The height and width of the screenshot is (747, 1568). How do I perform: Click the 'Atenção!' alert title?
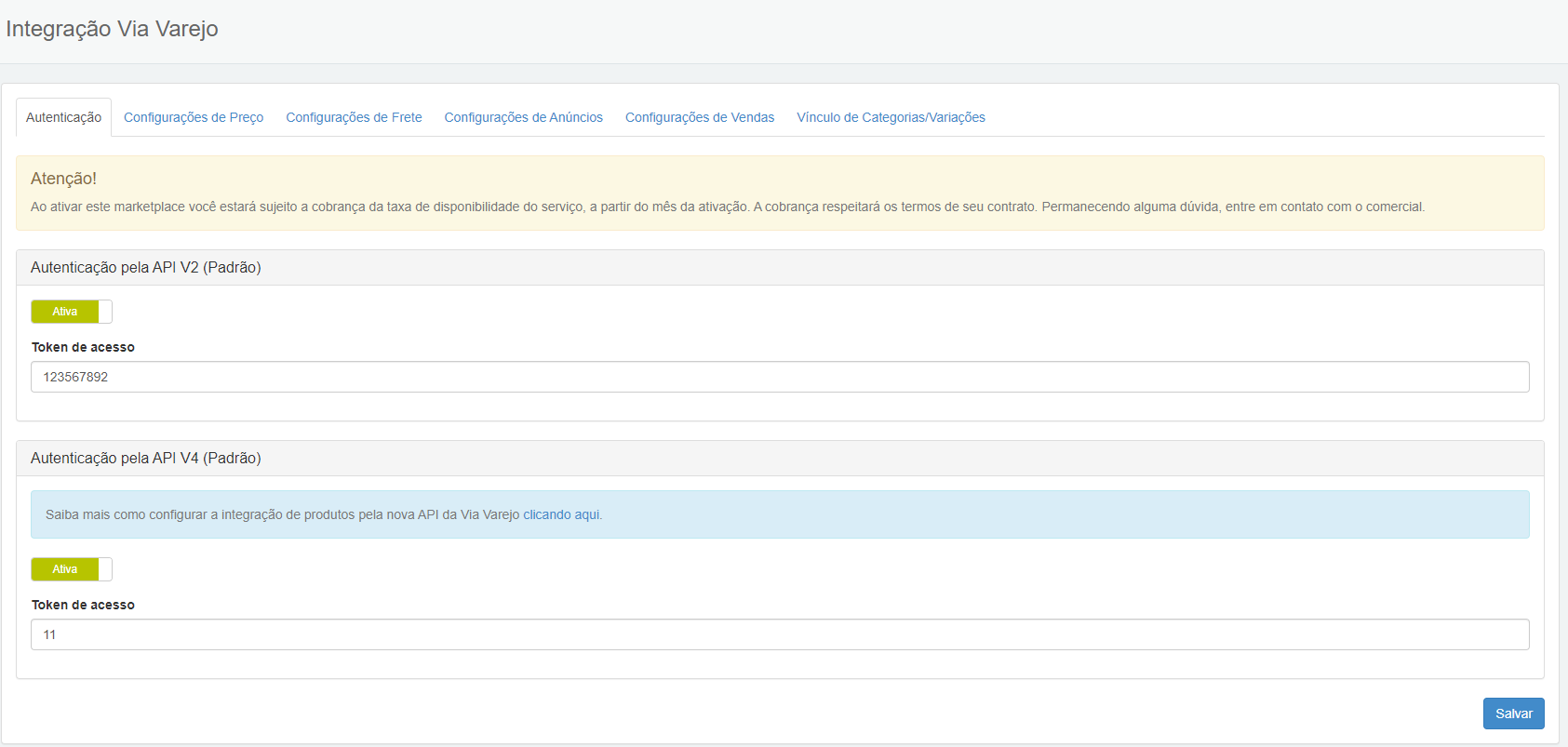pyautogui.click(x=63, y=179)
